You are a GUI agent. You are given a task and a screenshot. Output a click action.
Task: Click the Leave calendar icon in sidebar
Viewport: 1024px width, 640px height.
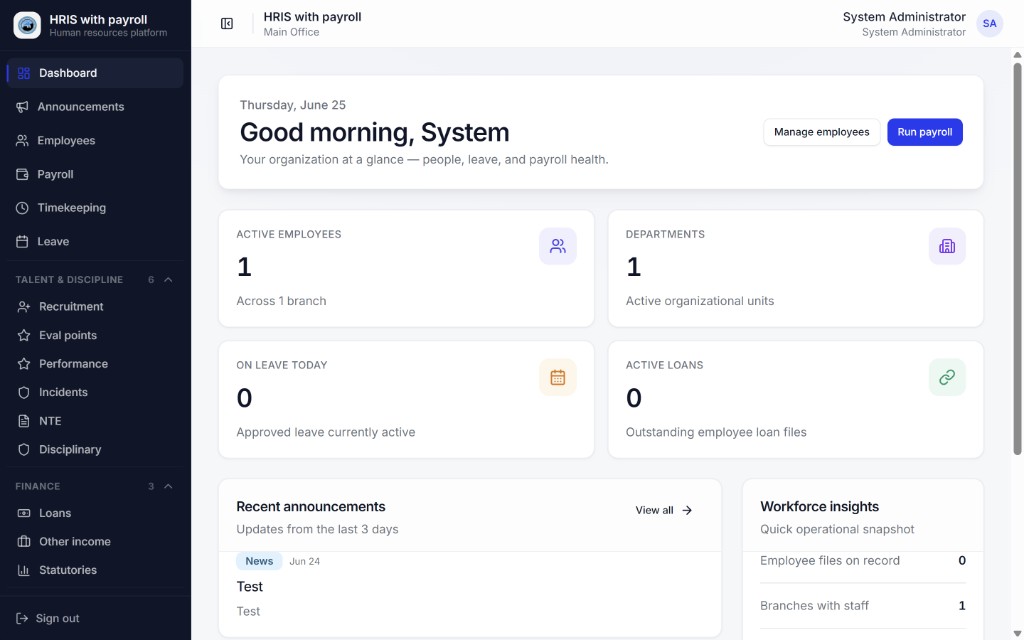pos(22,242)
